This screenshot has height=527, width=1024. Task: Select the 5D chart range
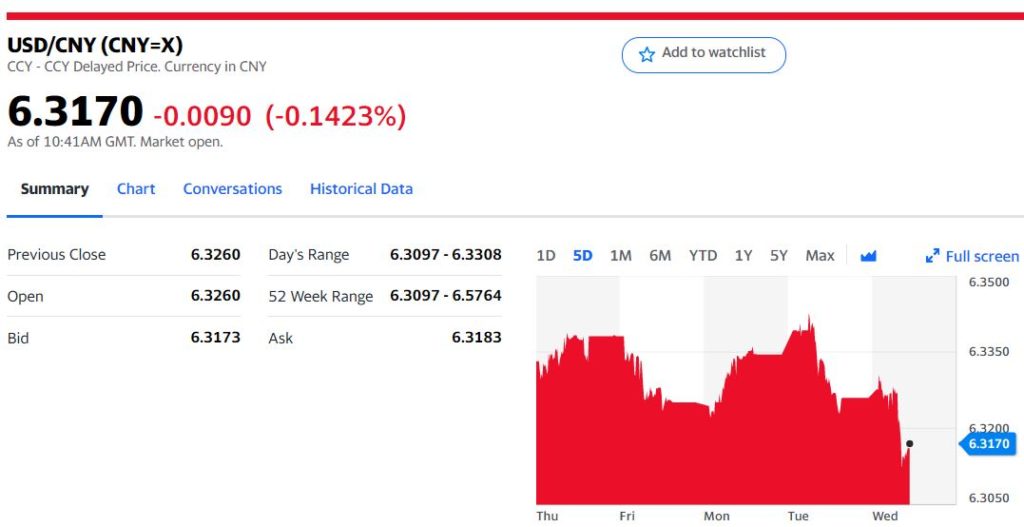coord(583,256)
